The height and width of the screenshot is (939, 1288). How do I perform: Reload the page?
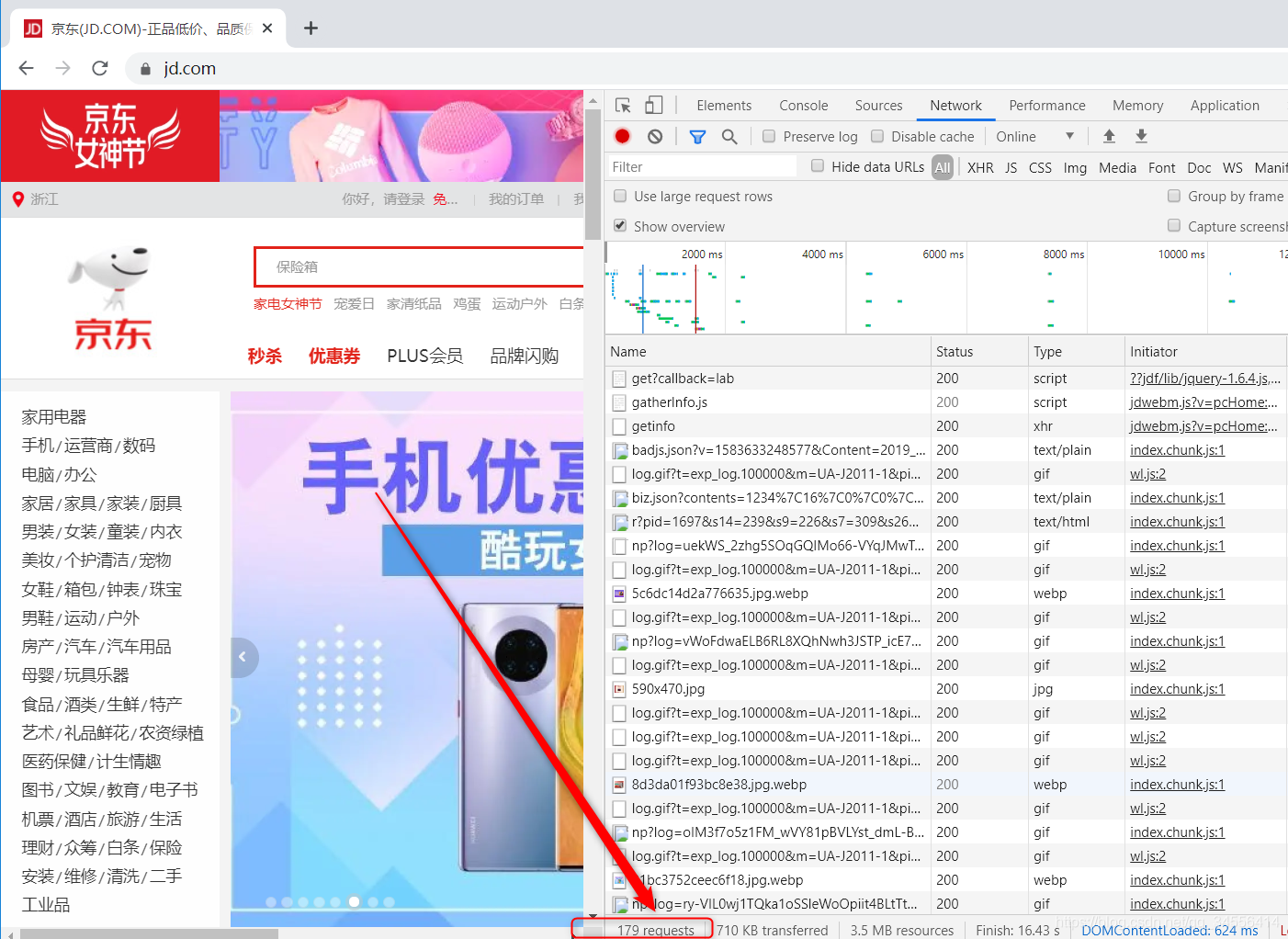tap(100, 68)
